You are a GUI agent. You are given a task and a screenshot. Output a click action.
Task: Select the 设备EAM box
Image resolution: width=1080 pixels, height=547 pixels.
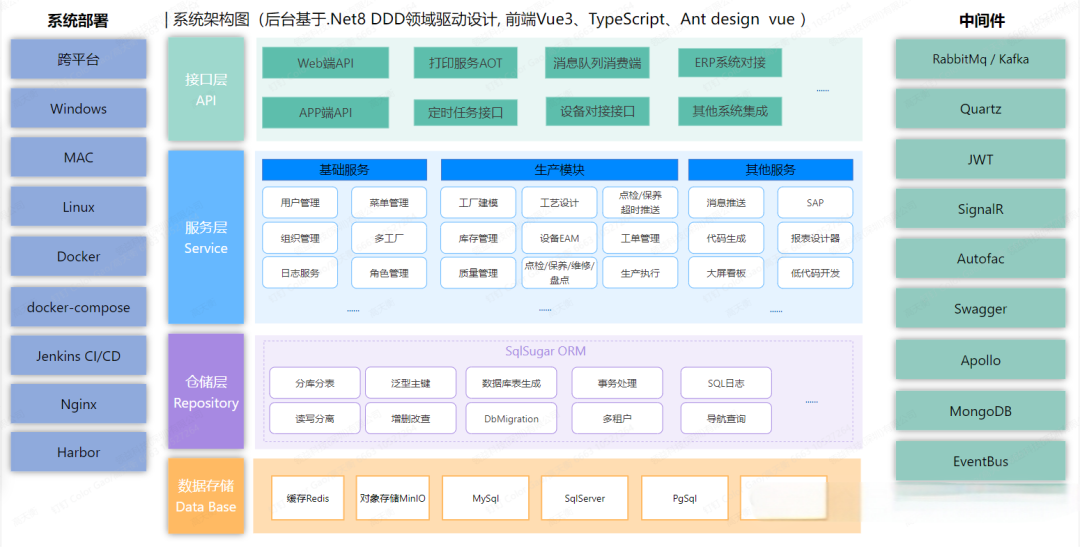pos(559,238)
